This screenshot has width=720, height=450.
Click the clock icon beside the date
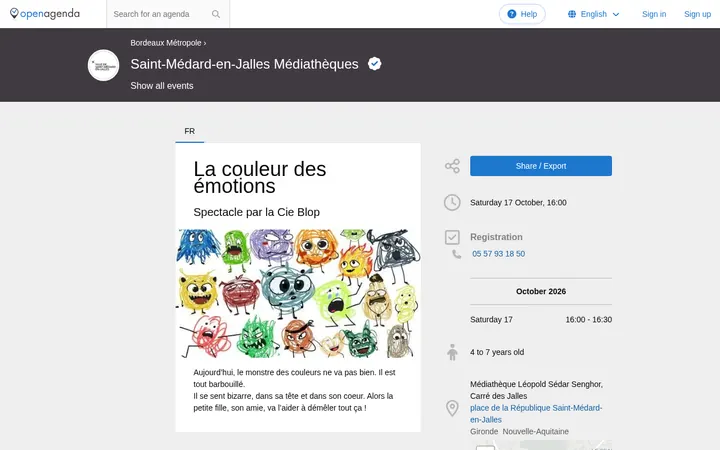click(x=452, y=202)
